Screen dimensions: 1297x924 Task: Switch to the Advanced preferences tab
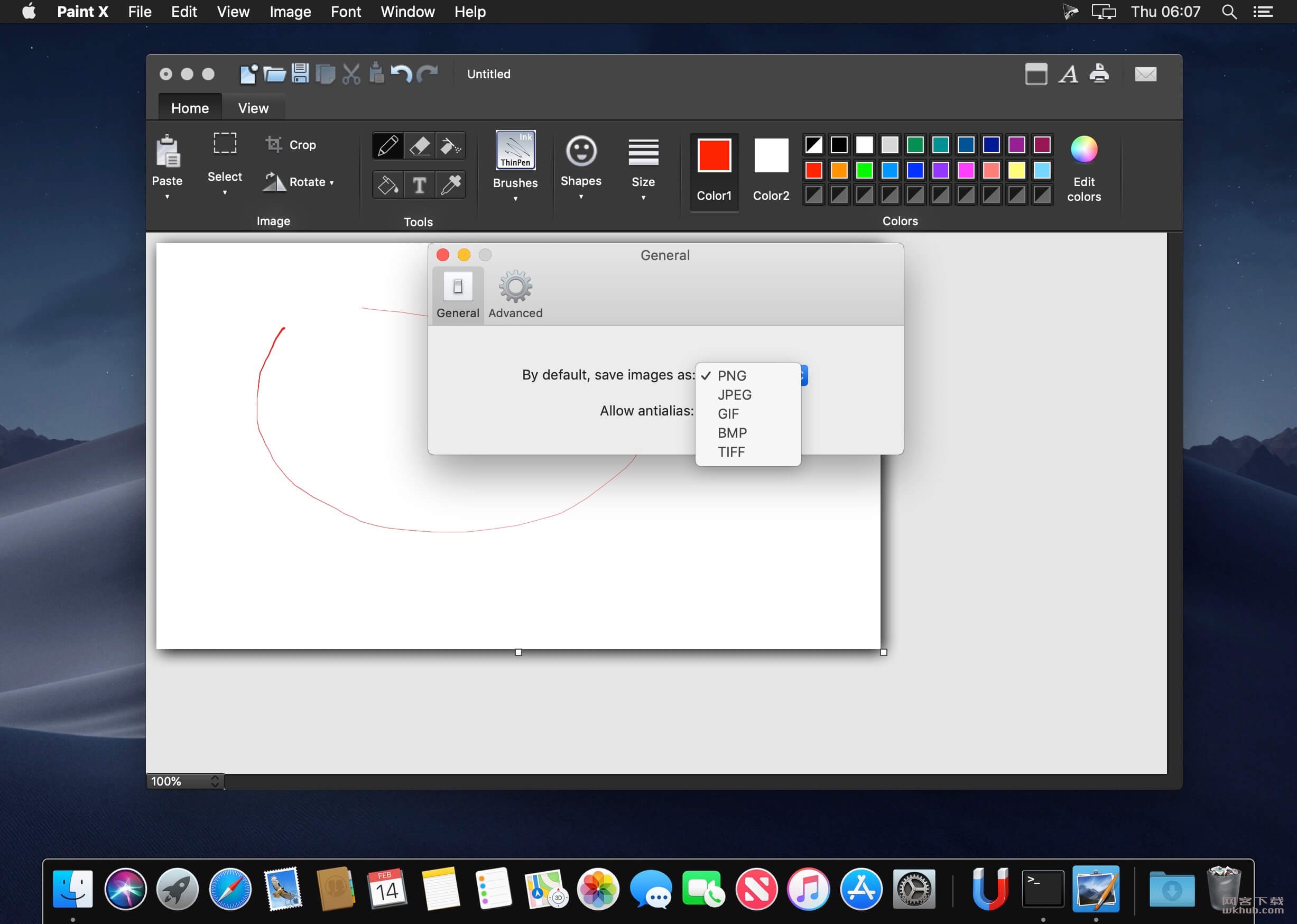(515, 295)
